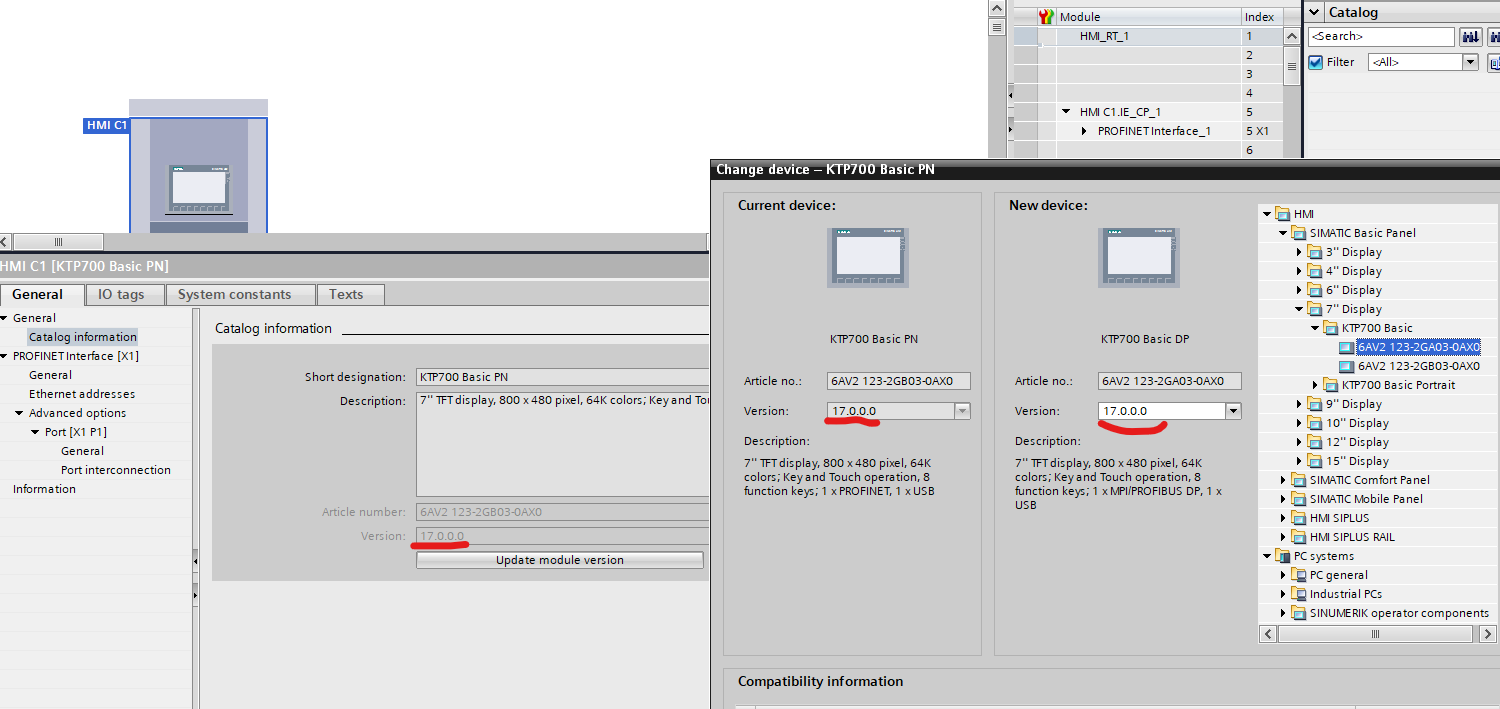
Task: Expand the 12'' Display folder
Action: click(x=1300, y=442)
